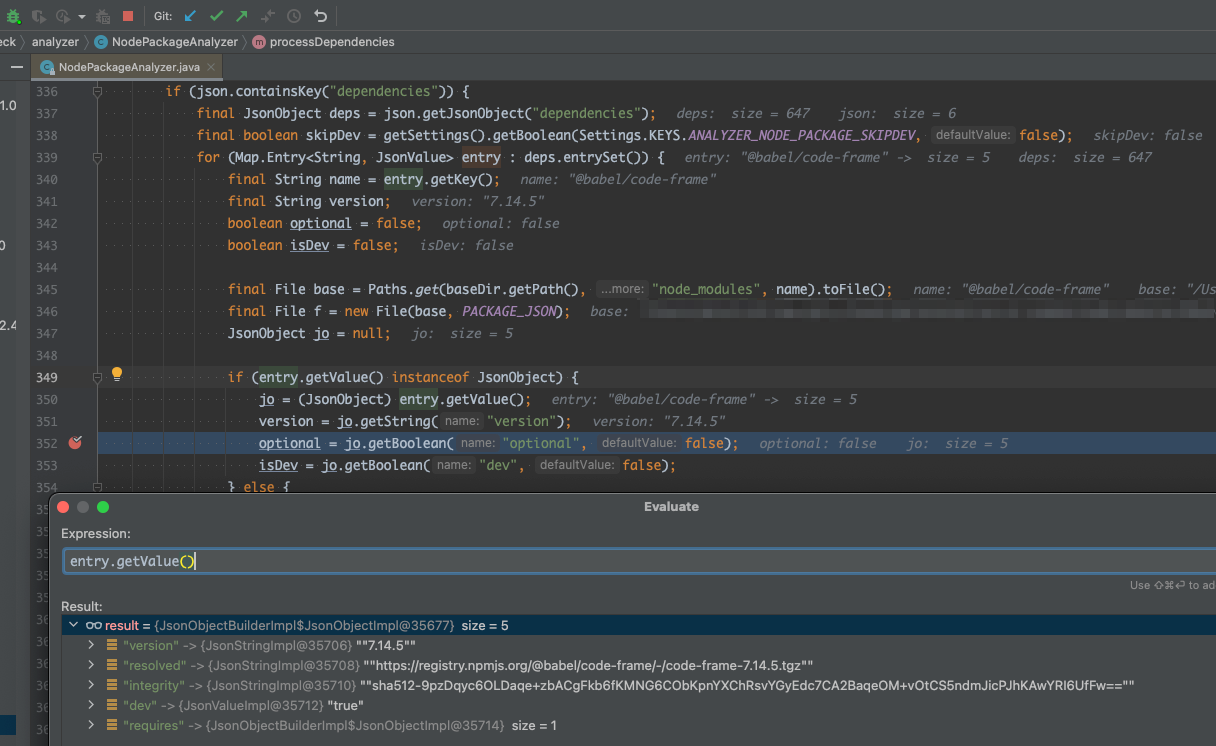
Task: Update project with the blue down-arrow Git icon
Action: (x=190, y=15)
